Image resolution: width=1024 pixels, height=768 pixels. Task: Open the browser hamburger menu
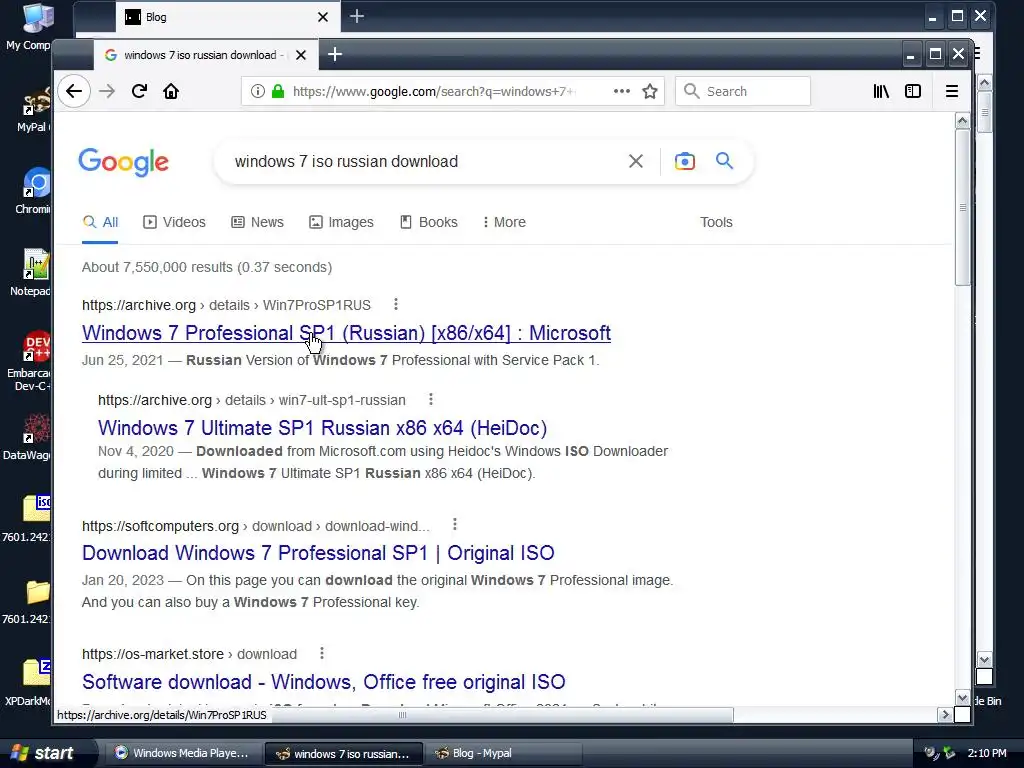[952, 91]
